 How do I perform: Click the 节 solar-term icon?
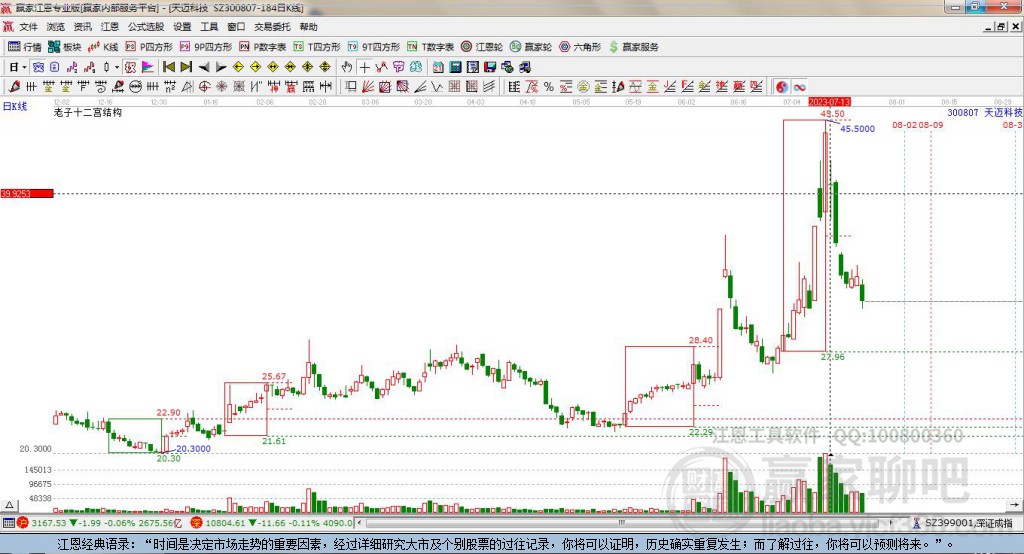398,67
